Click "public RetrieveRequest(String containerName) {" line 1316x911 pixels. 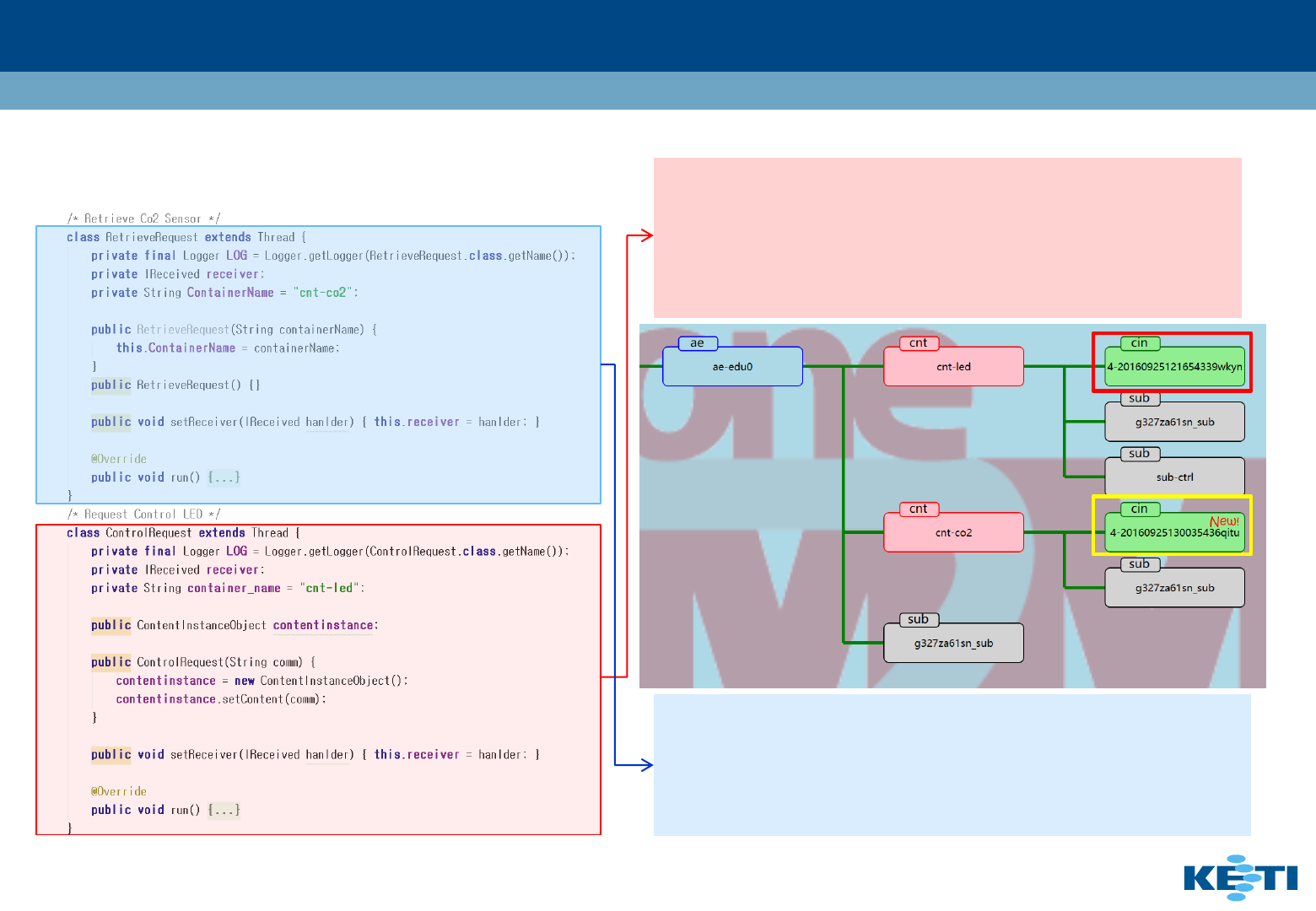[x=234, y=329]
